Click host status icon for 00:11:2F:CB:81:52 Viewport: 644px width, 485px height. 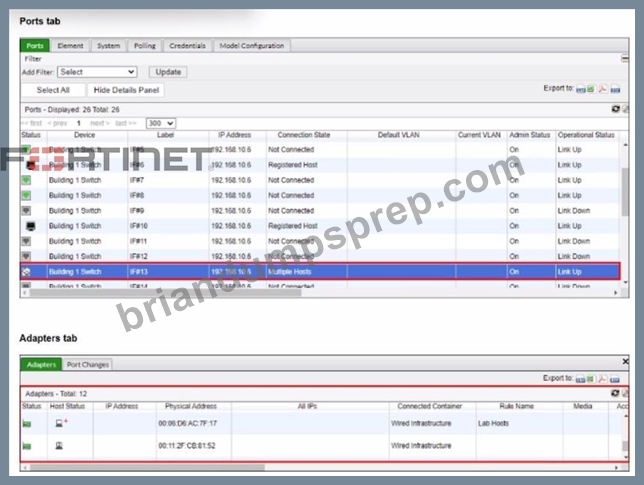(x=59, y=446)
